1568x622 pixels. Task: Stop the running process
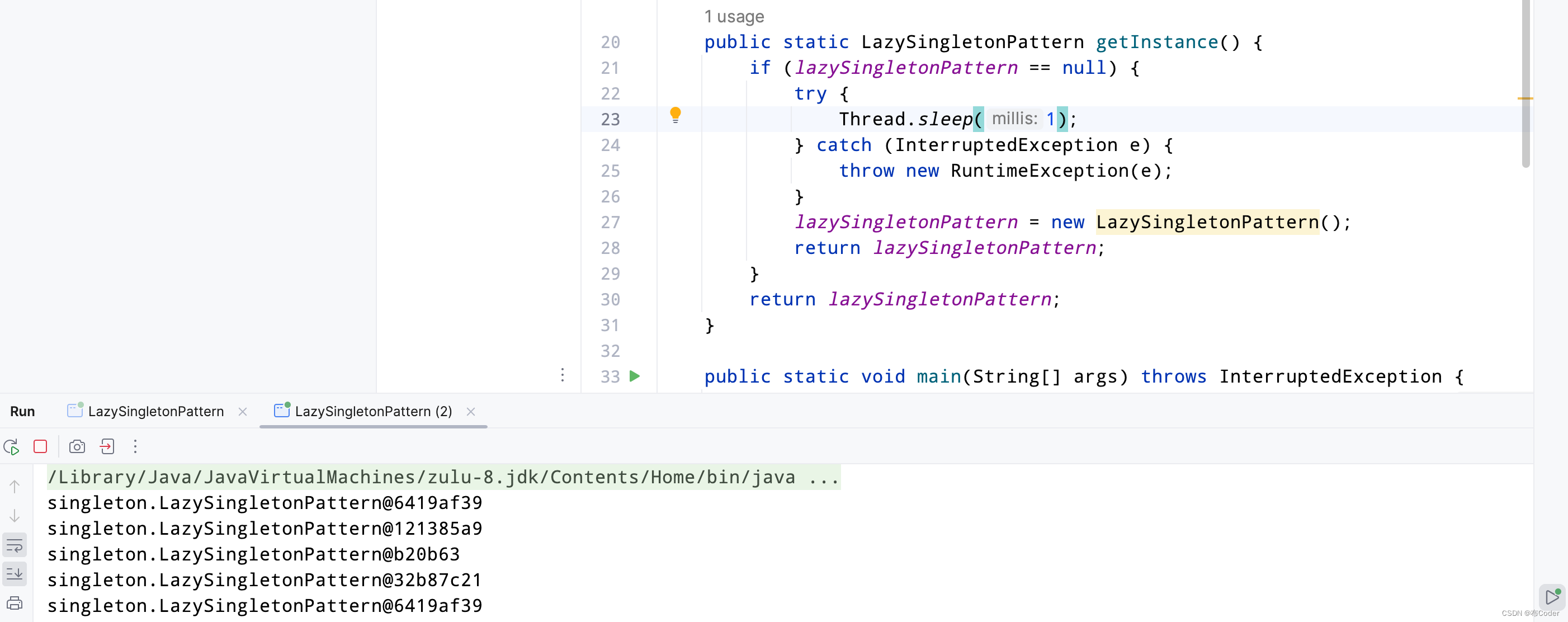pyautogui.click(x=40, y=447)
